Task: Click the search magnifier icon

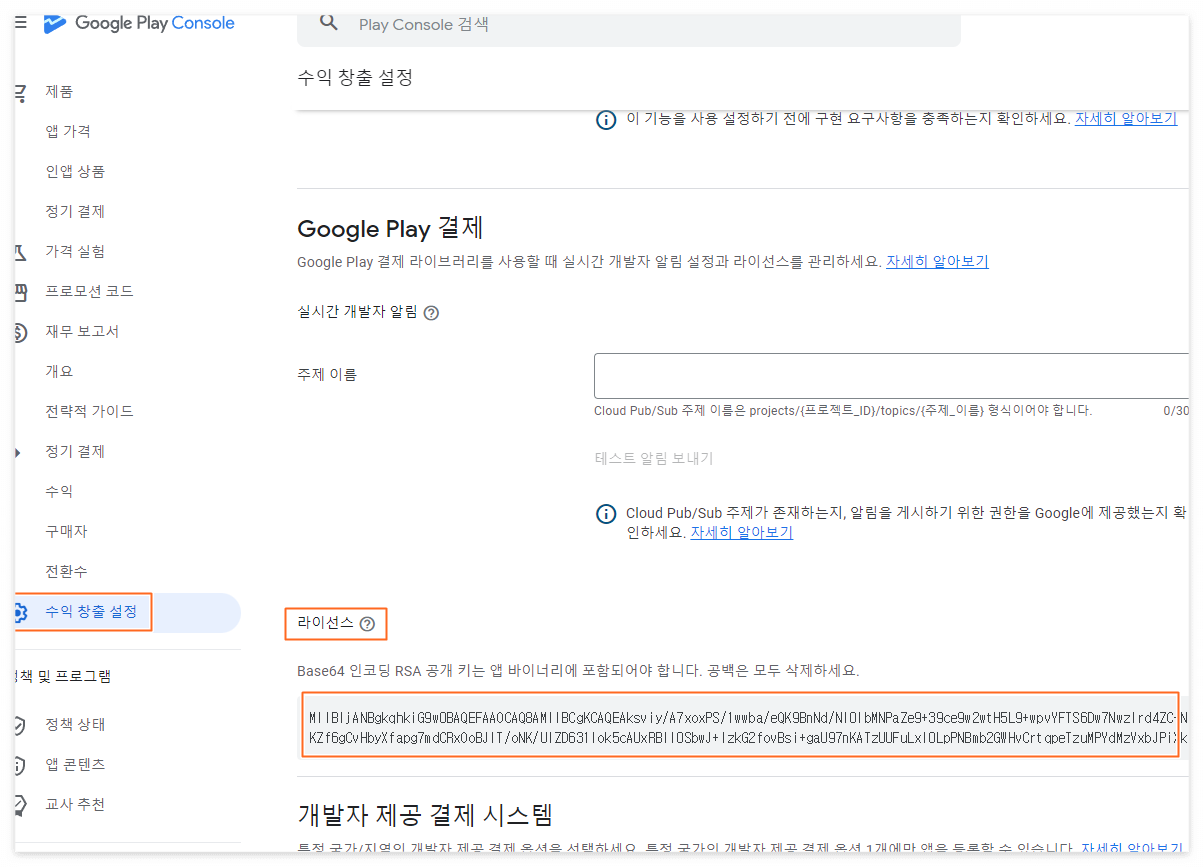Action: [329, 22]
